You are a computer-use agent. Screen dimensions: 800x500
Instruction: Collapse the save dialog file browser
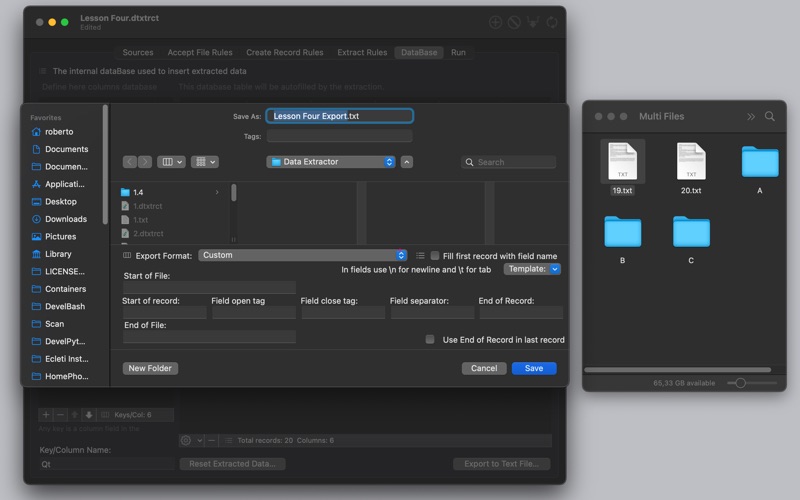(x=408, y=162)
